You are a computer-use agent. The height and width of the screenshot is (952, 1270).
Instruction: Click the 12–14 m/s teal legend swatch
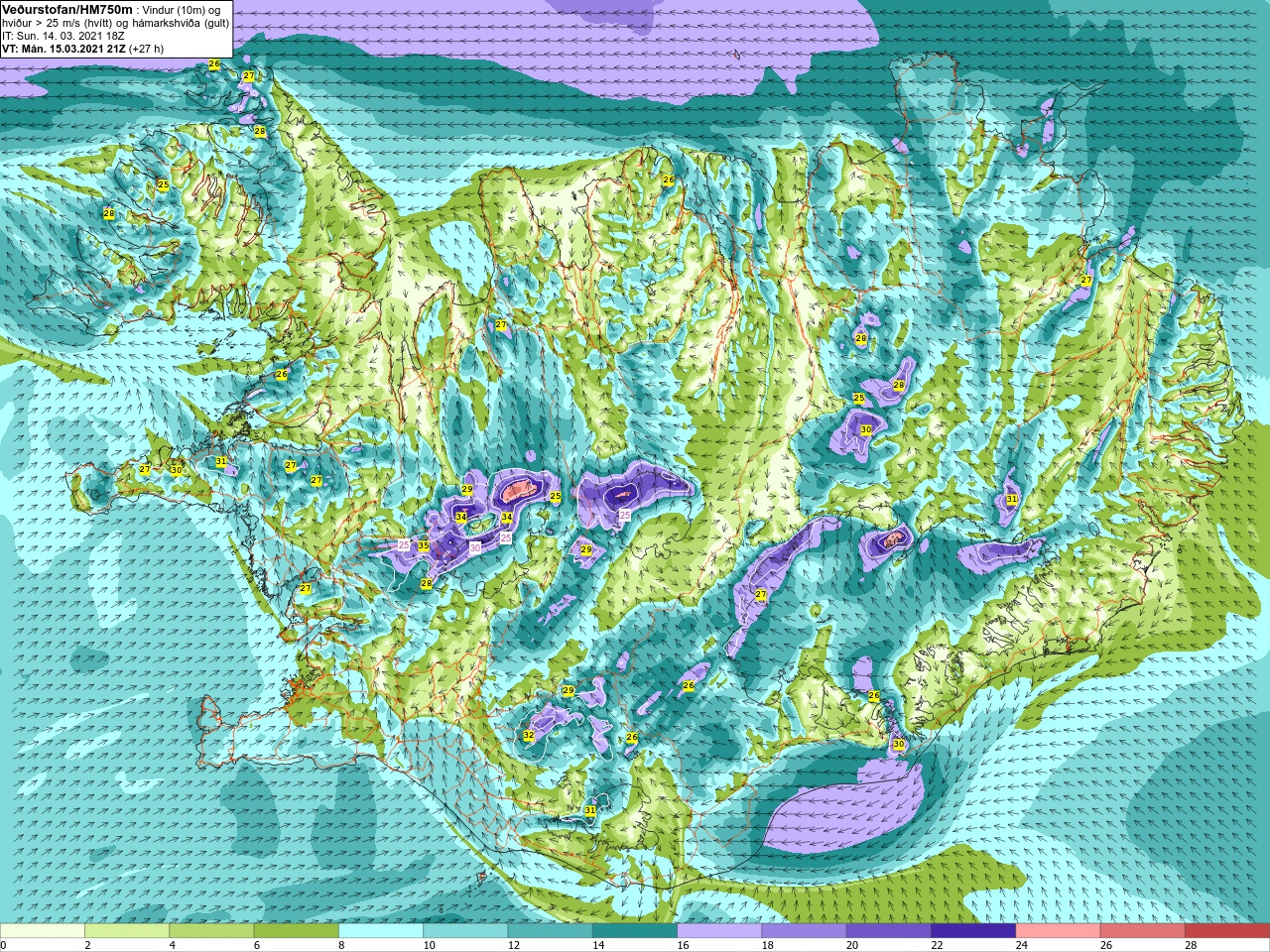pyautogui.click(x=550, y=931)
